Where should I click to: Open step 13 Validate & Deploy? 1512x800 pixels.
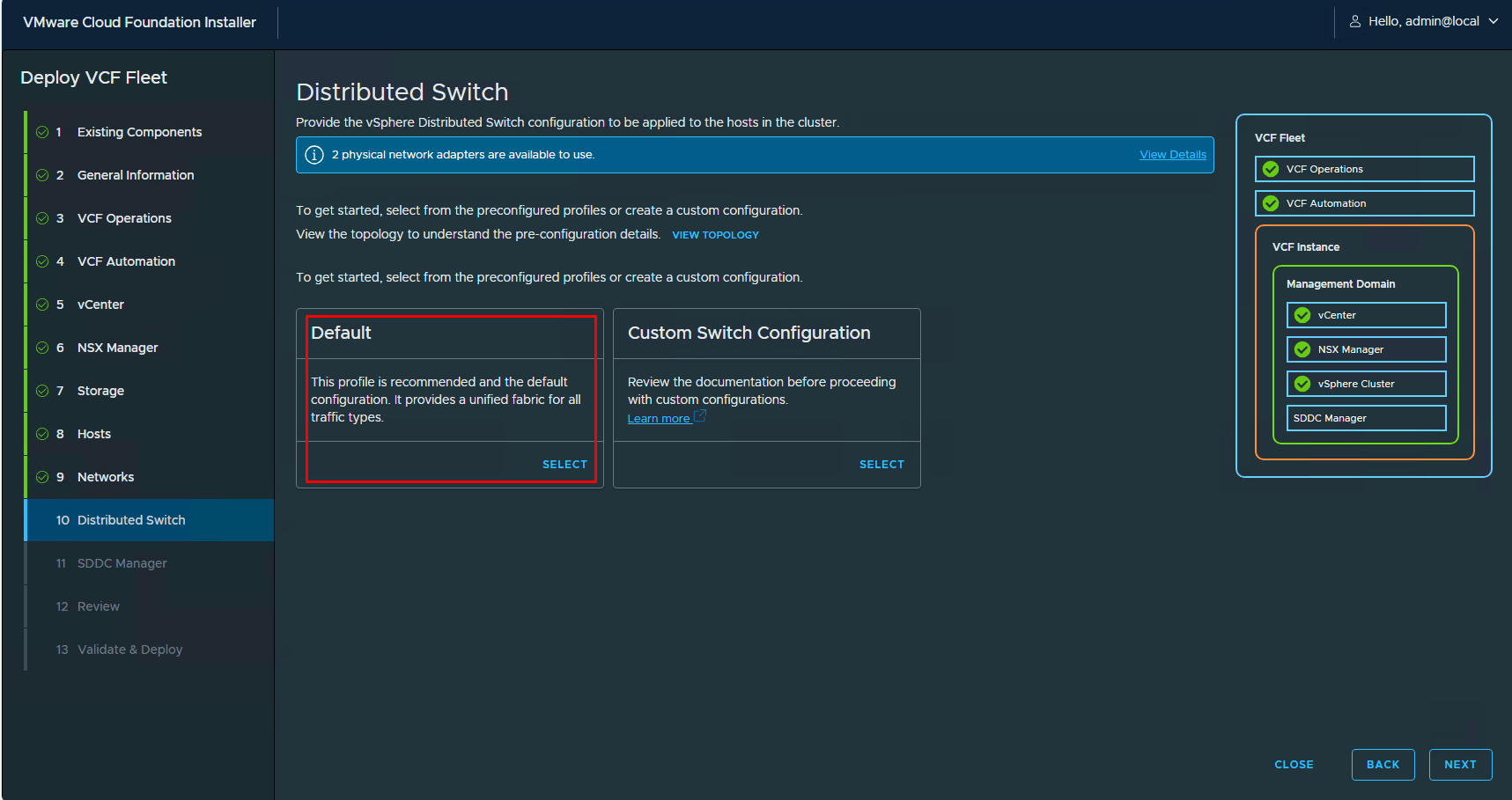(x=149, y=650)
